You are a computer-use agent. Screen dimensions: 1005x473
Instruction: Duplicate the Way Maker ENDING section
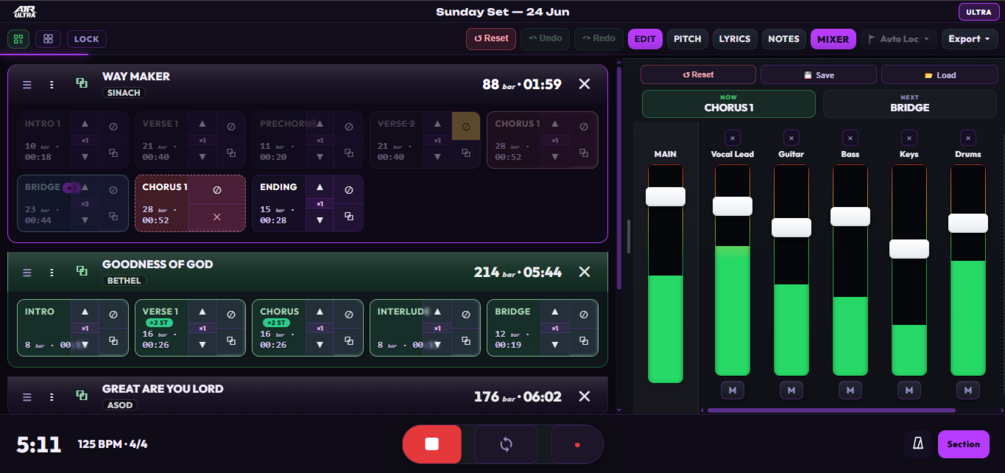[x=349, y=217]
